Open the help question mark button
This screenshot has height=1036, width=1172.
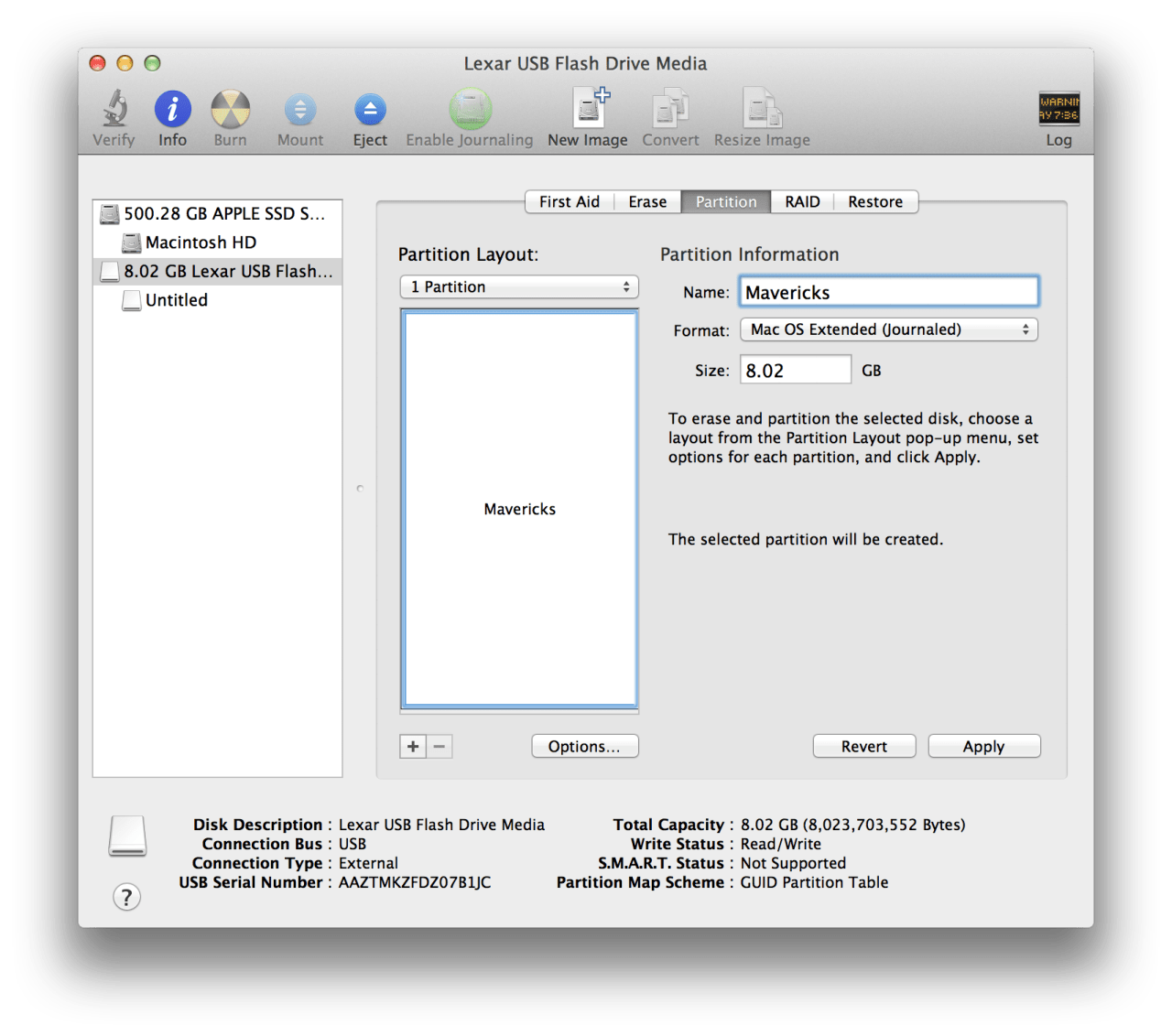point(127,897)
